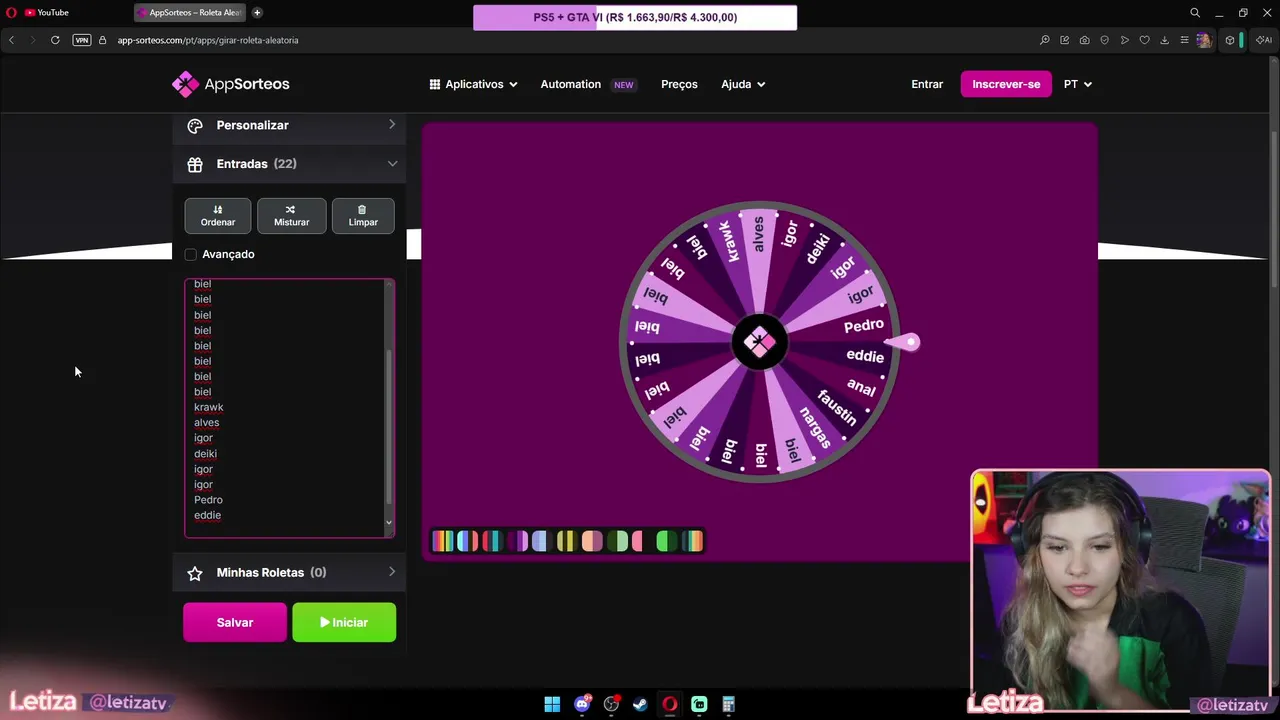This screenshot has width=1280, height=720.
Task: Select the AppSorteos Roleta tab
Action: point(190,13)
